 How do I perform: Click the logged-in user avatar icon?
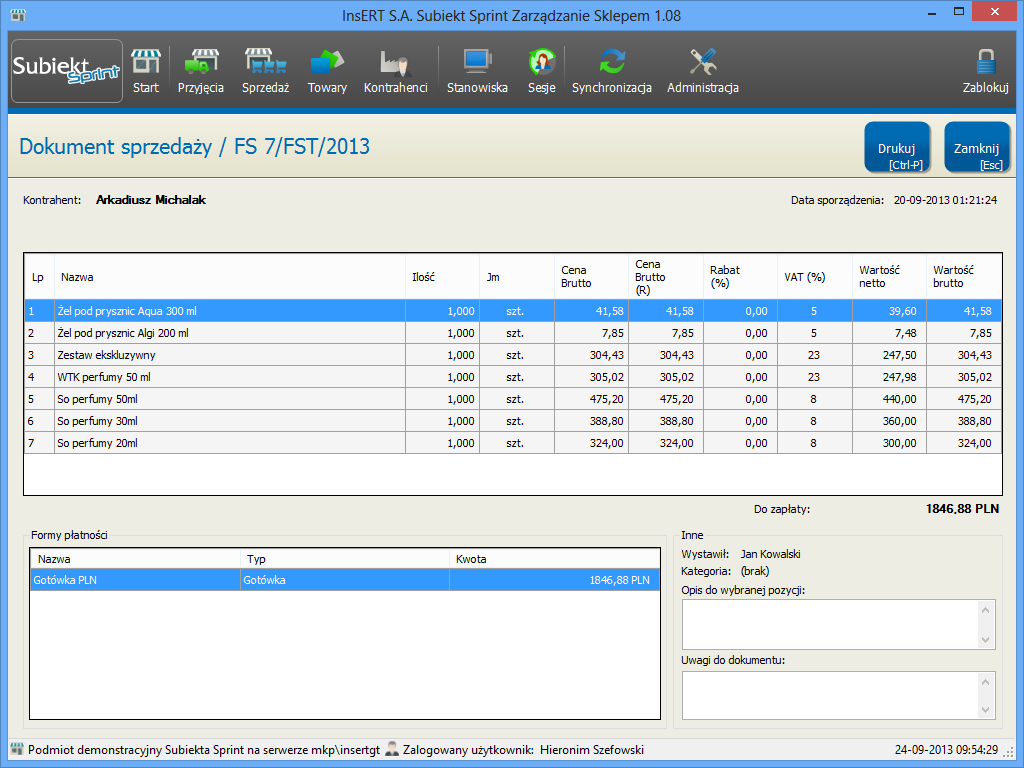click(392, 749)
